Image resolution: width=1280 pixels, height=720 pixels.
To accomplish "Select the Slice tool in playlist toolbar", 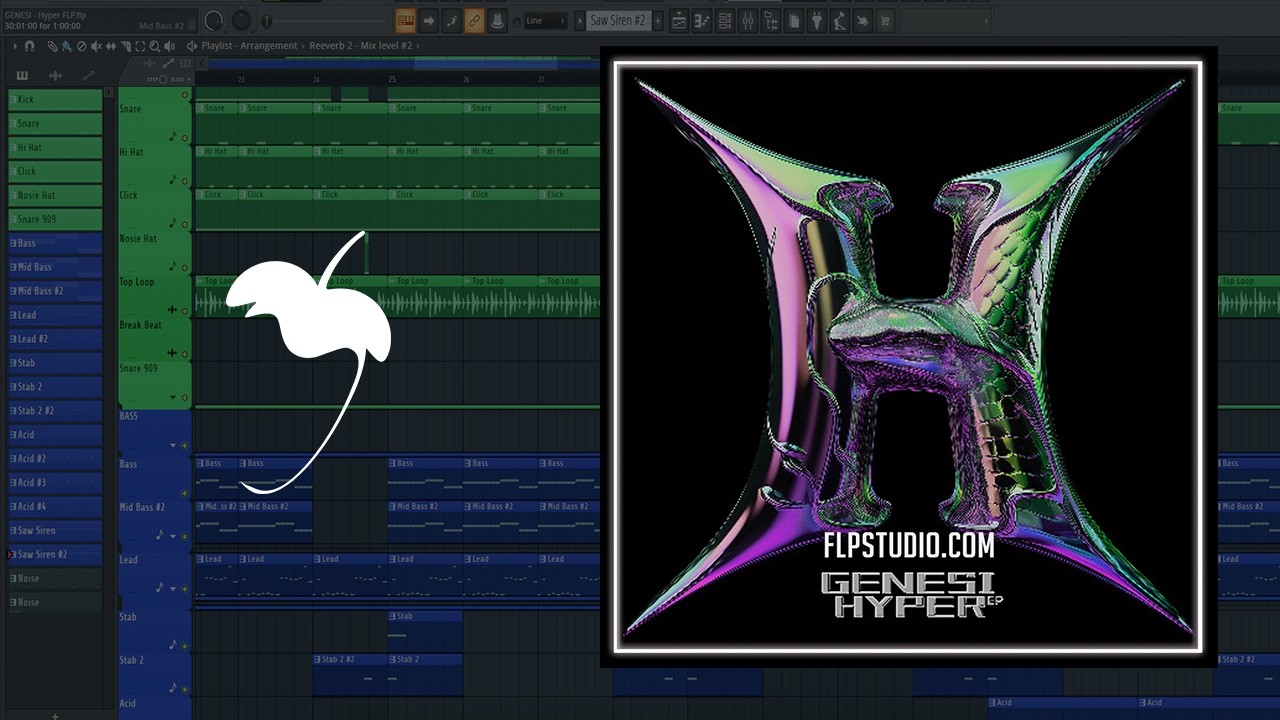I will [126, 46].
